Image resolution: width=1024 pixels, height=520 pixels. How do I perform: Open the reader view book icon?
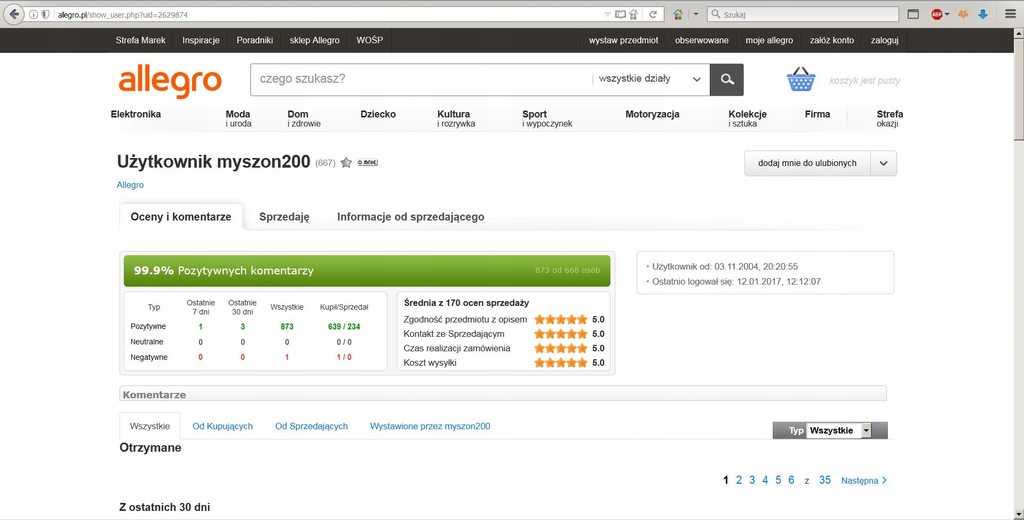[620, 14]
